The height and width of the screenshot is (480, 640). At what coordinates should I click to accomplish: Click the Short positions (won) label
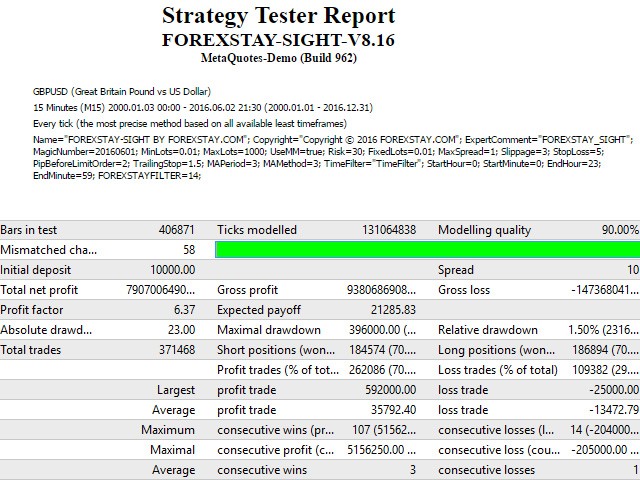point(276,350)
